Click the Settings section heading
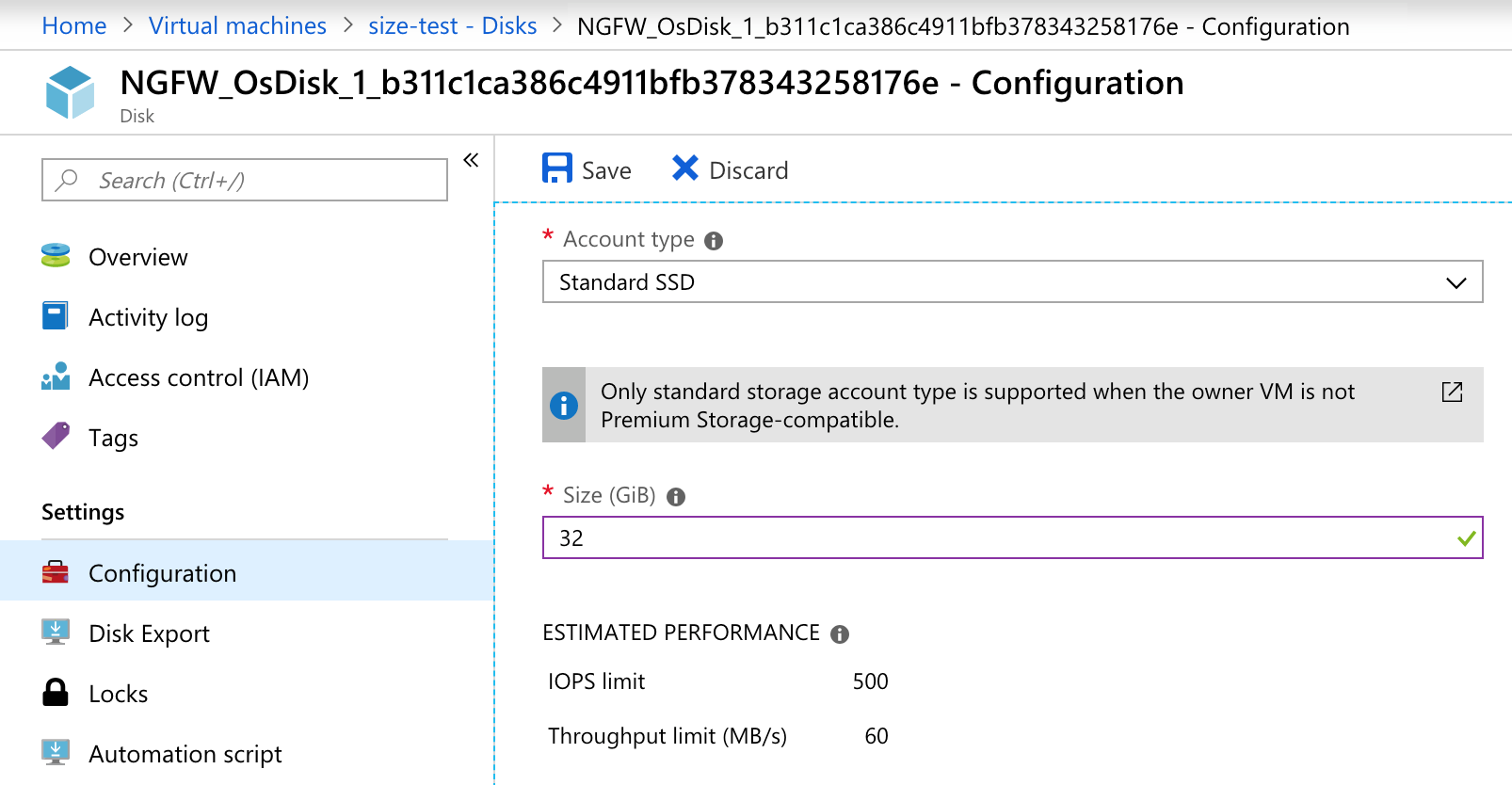This screenshot has height=785, width=1512. tap(83, 512)
